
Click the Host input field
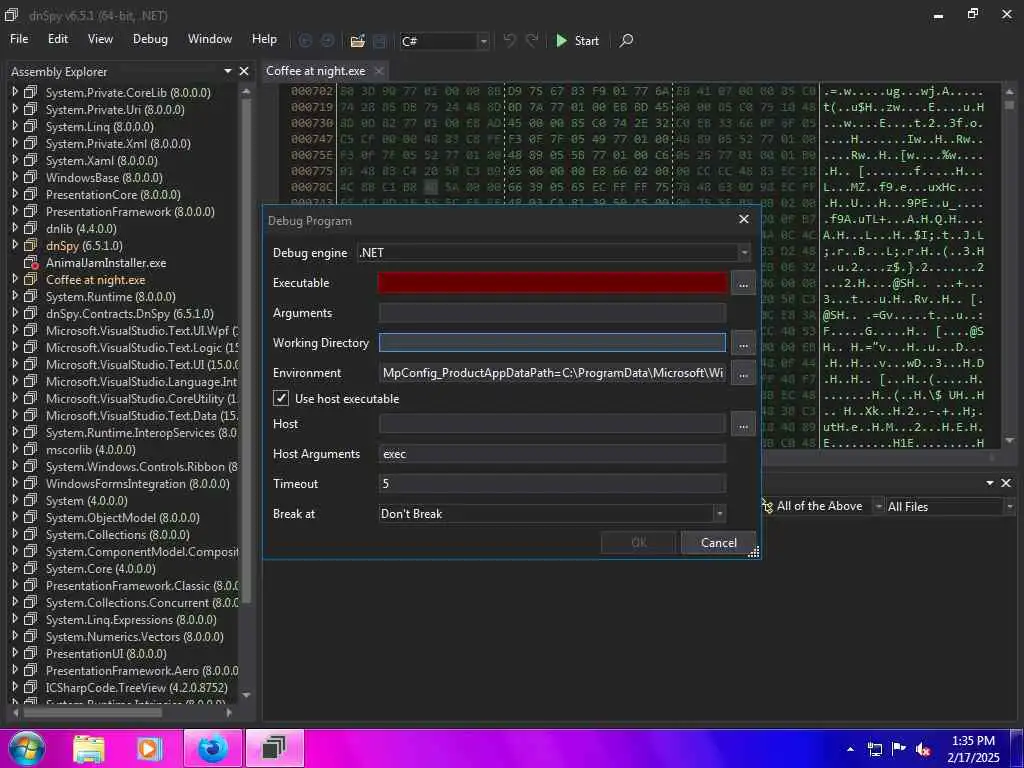(552, 424)
